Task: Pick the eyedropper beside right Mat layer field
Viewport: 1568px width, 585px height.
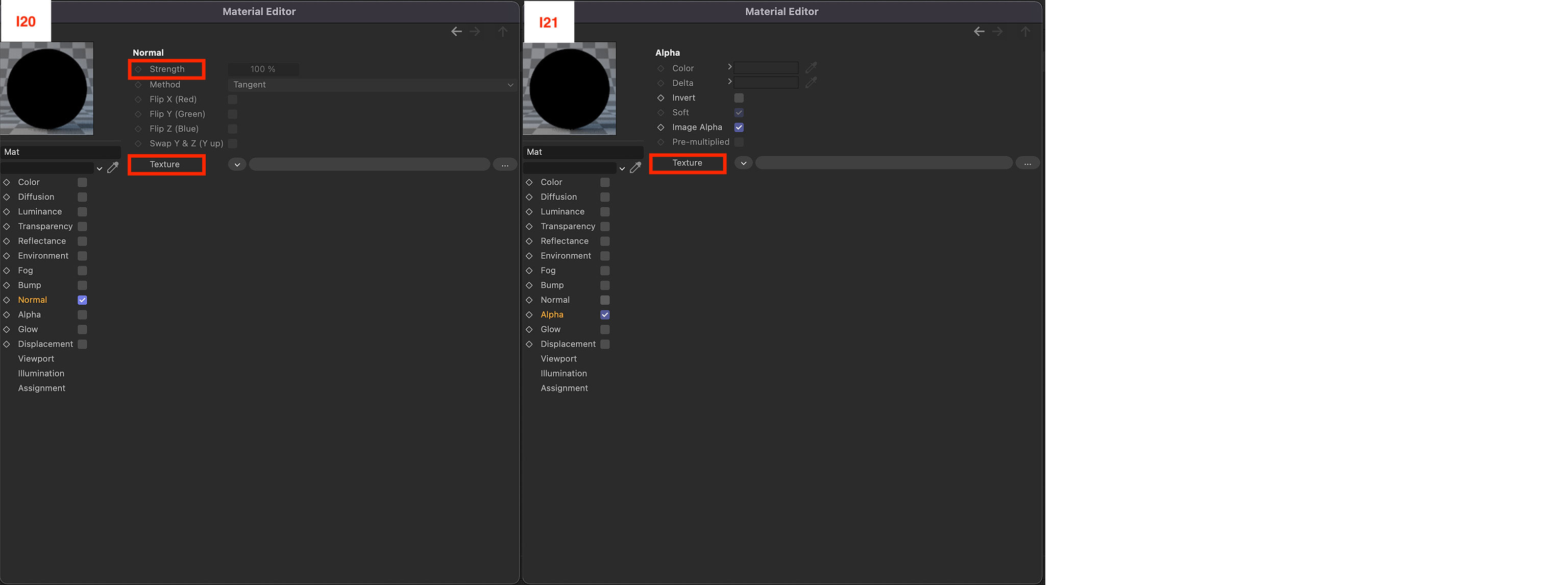Action: tap(635, 167)
